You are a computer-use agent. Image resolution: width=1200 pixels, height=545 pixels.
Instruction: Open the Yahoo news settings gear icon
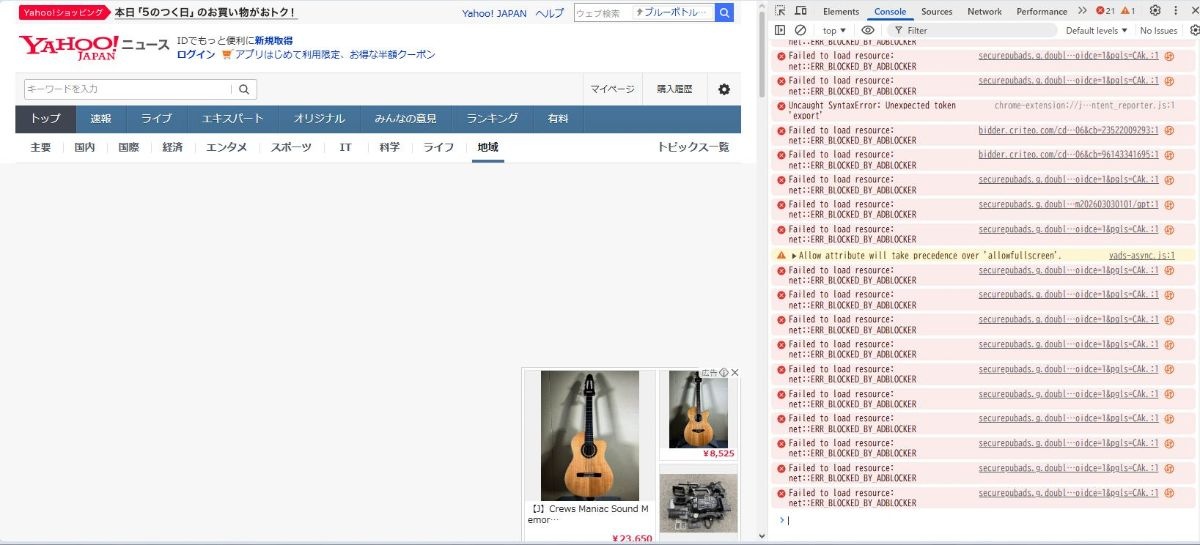tap(724, 89)
